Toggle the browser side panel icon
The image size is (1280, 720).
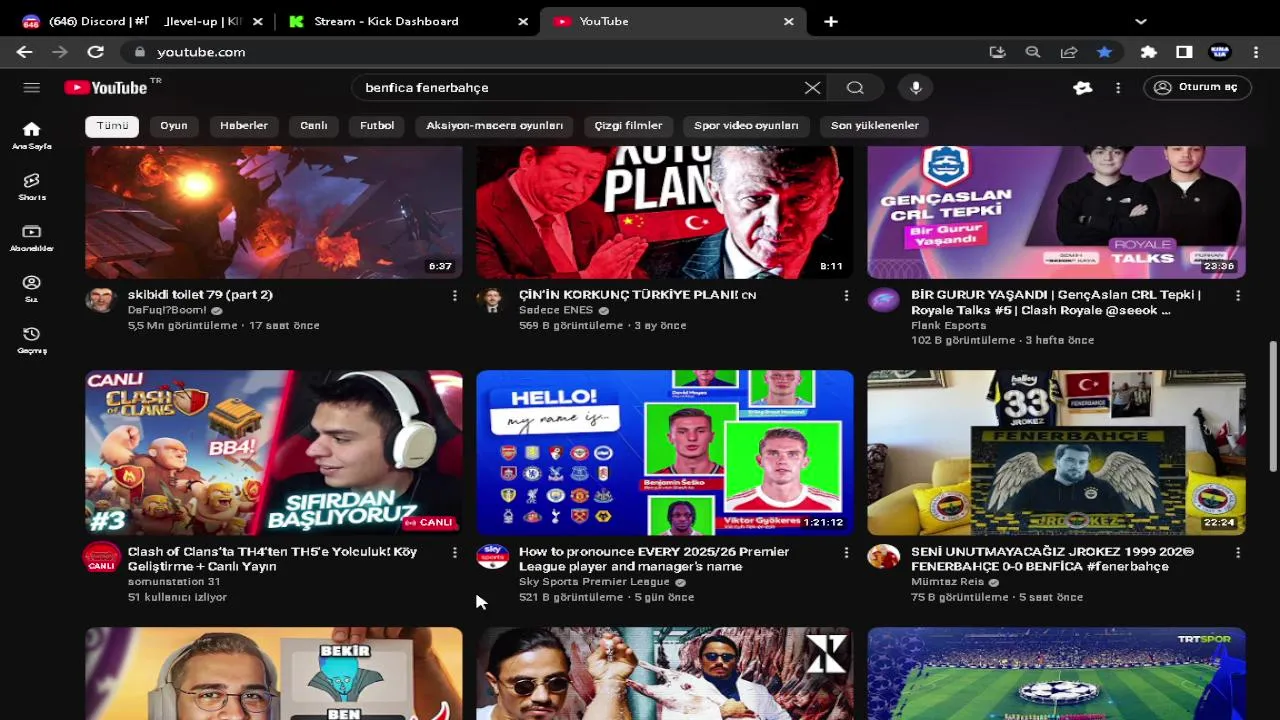pos(1184,52)
